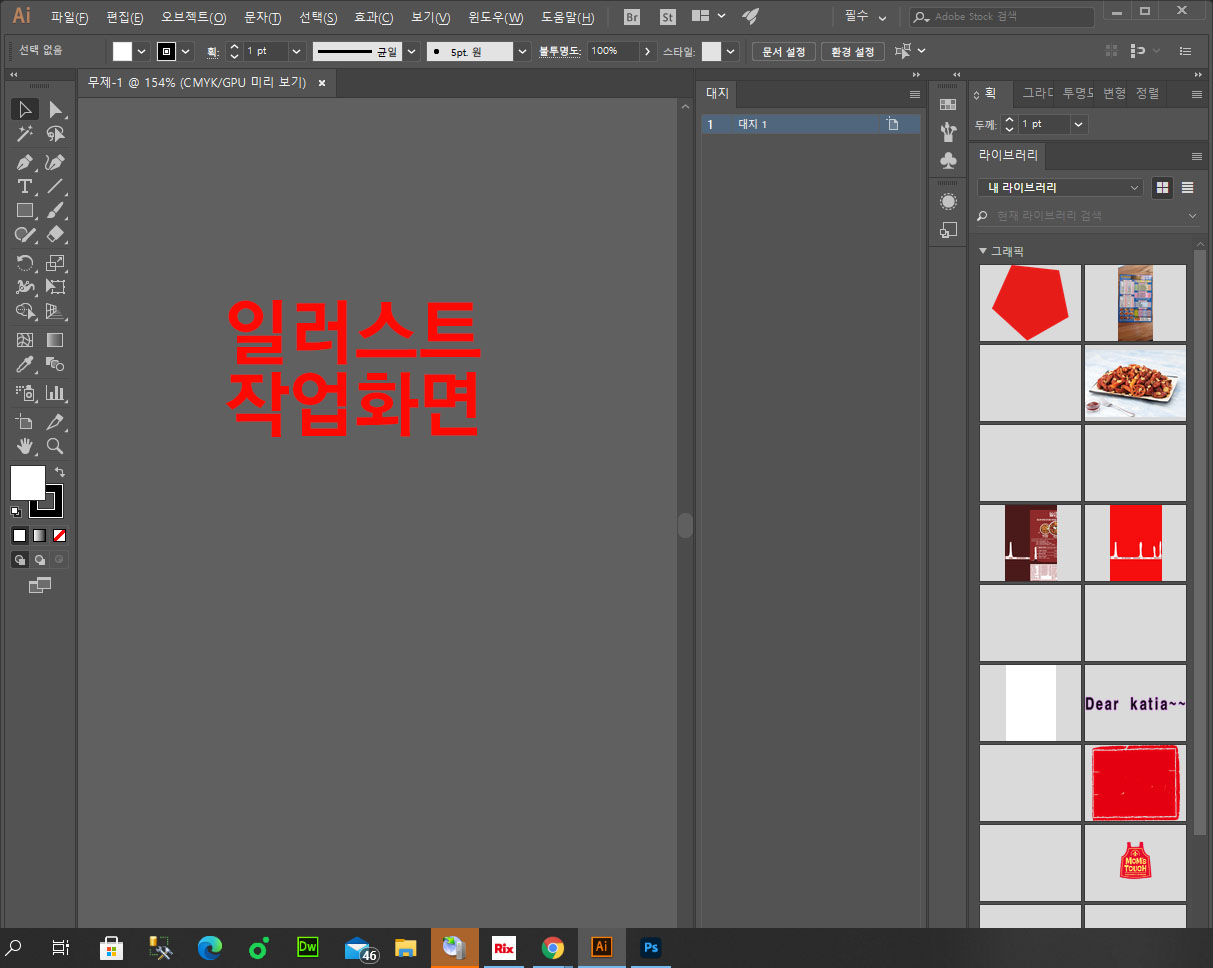Select the Curvature tool
Image resolution: width=1213 pixels, height=968 pixels.
click(56, 162)
